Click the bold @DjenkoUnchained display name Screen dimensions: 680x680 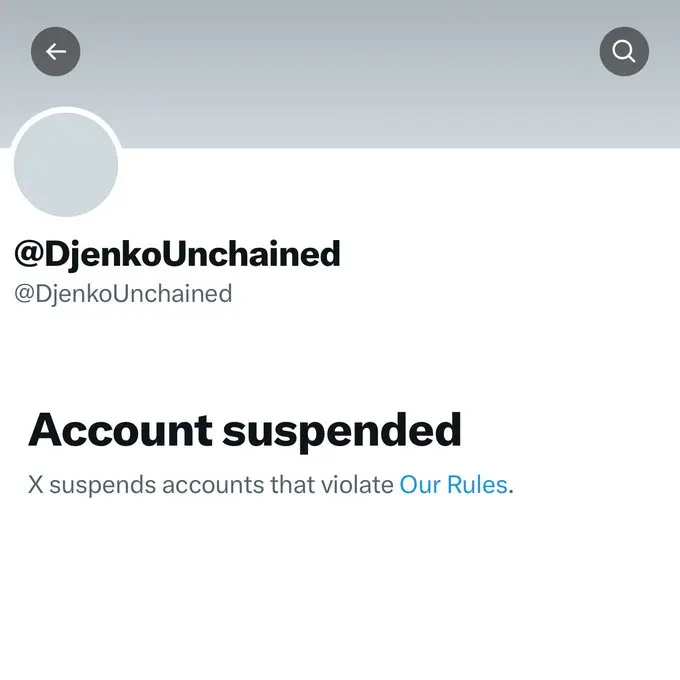[177, 254]
